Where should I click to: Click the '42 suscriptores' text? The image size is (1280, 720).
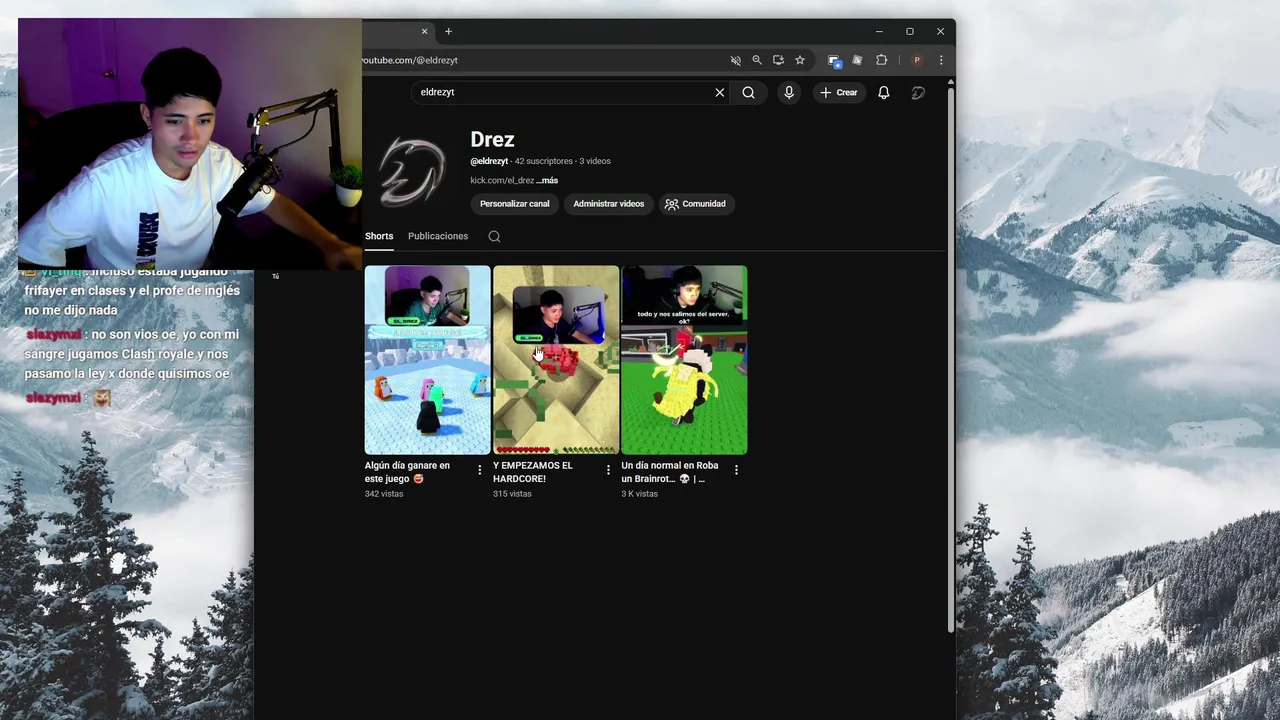[x=544, y=161]
